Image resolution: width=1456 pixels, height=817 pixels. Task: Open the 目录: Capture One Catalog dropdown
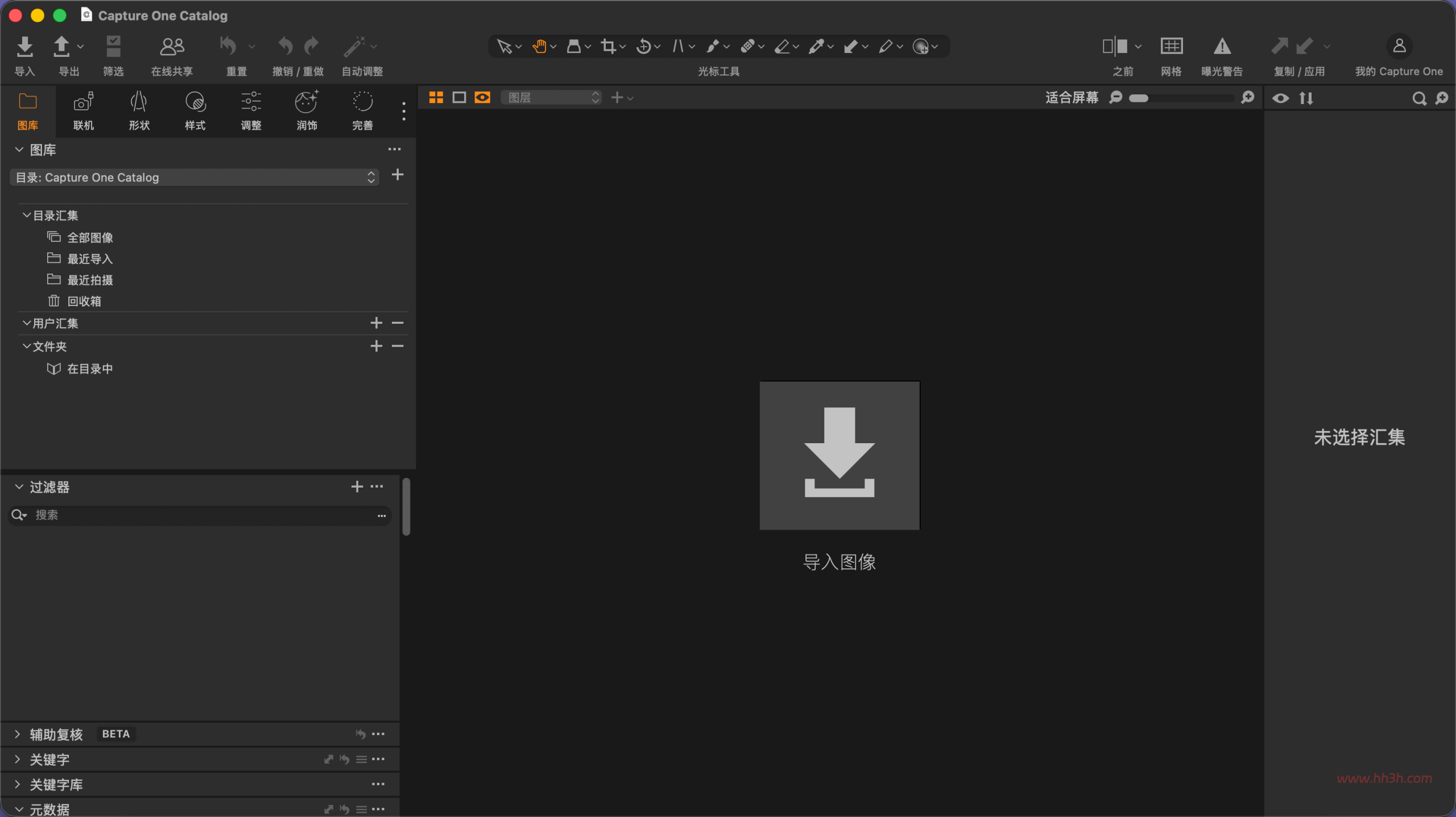coord(195,178)
